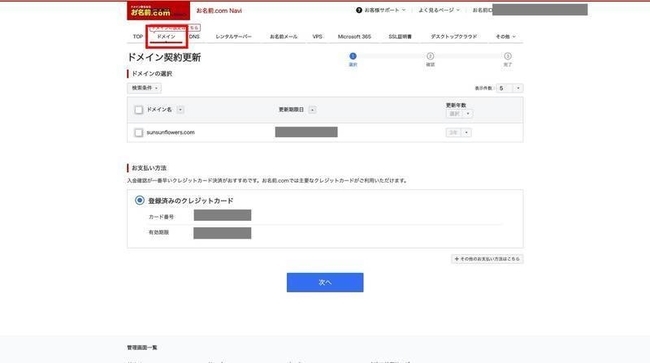
Task: Open the お名前メール tab
Action: pos(284,36)
